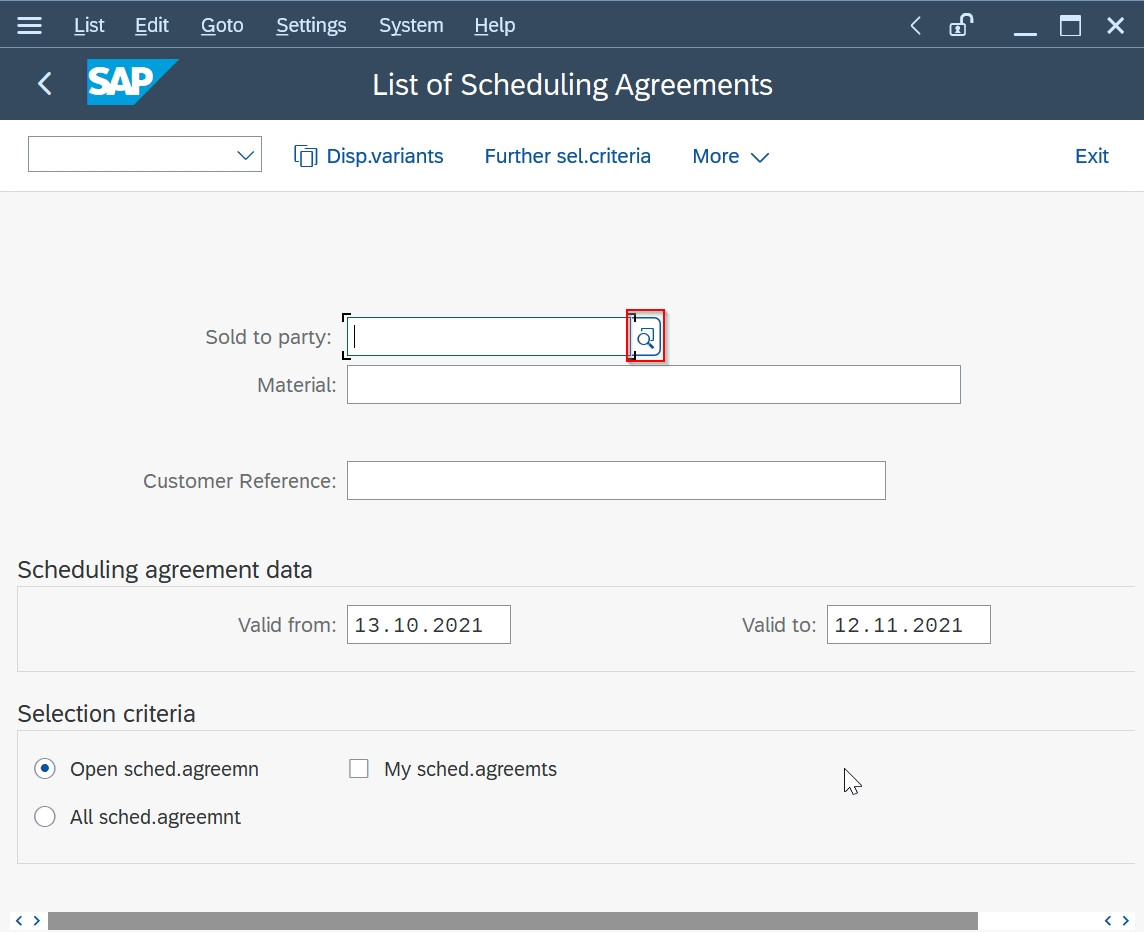Open search help for Sold to party
1144x932 pixels.
point(644,337)
